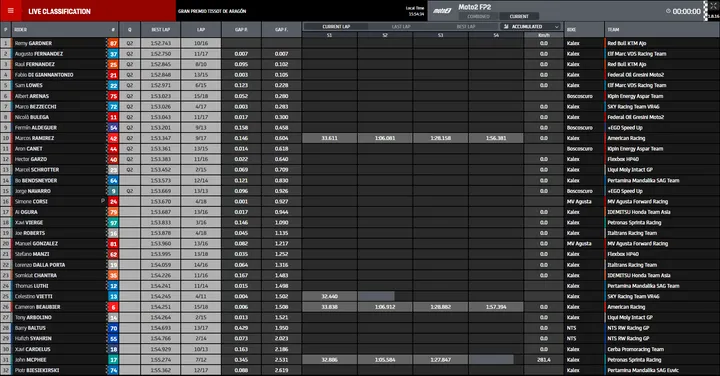720x376 pixels.
Task: Click Bo Bendsneyder's number 64 badge
Action: pos(113,181)
